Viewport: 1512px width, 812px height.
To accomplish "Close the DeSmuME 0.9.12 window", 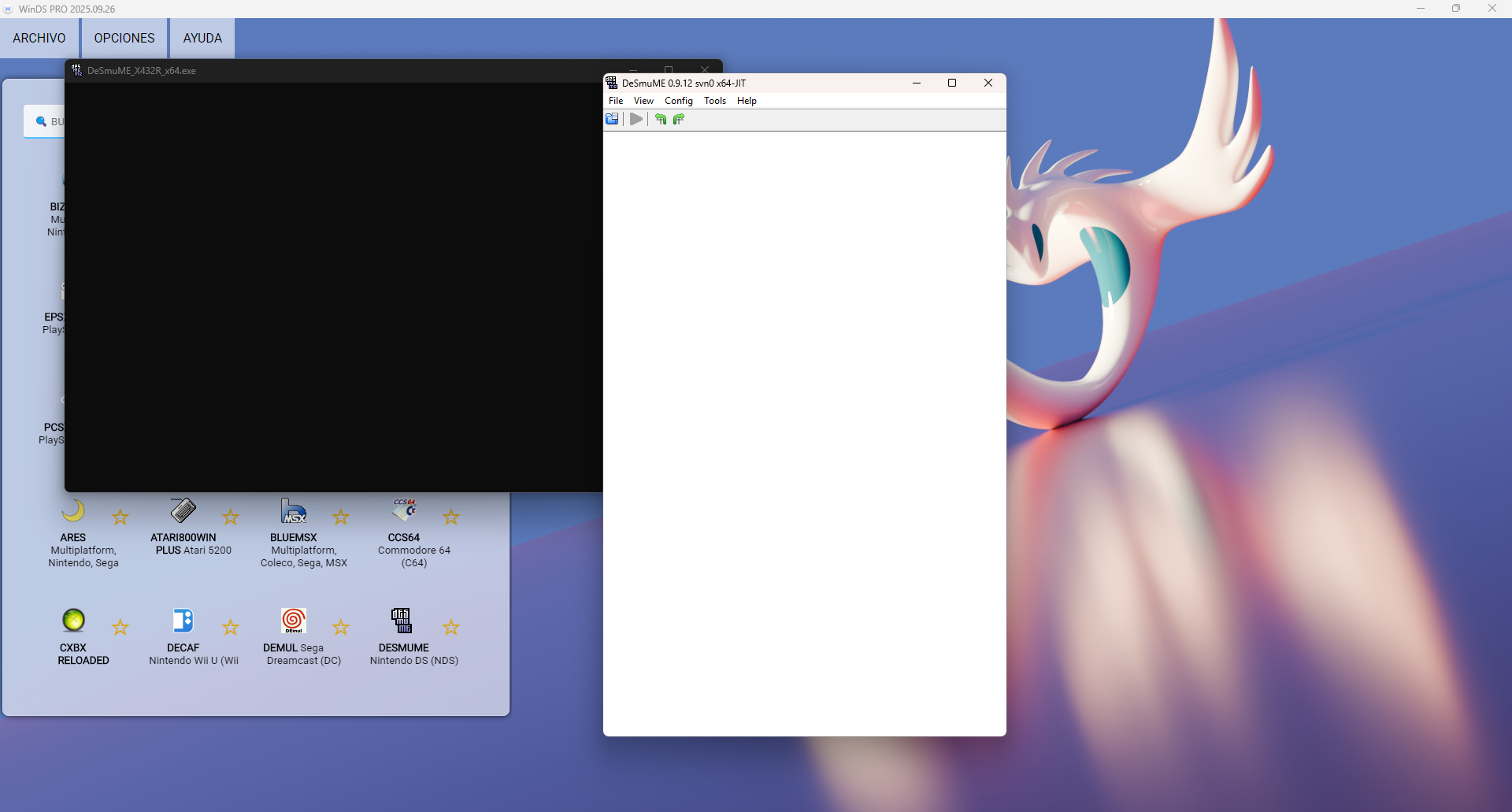I will point(988,83).
